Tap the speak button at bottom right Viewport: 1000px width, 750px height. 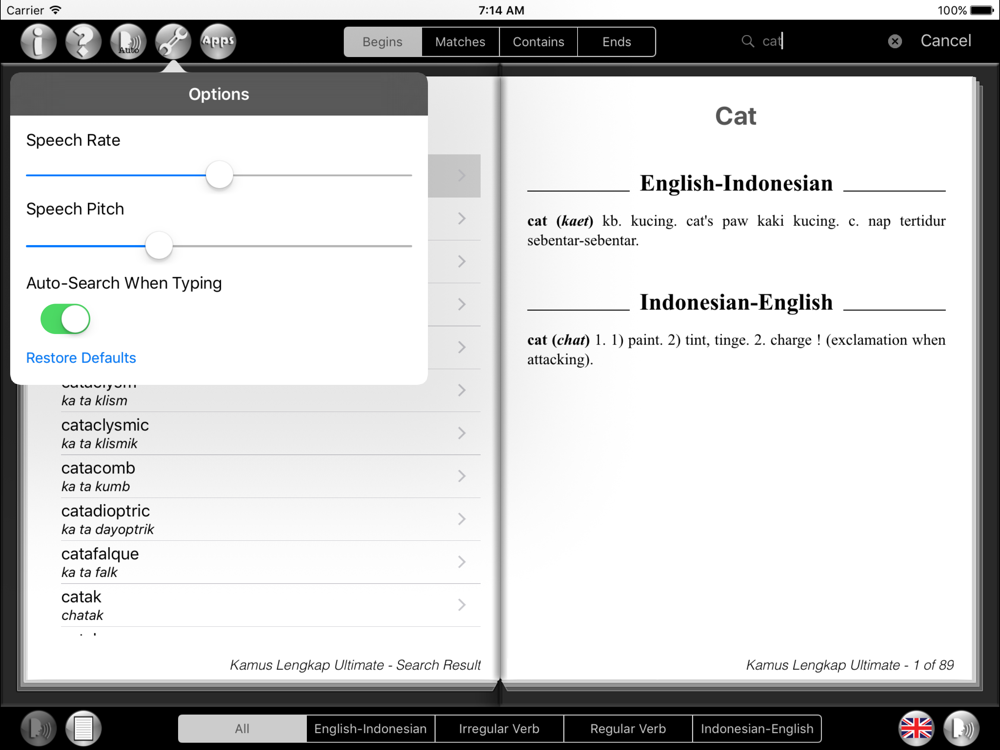pyautogui.click(x=961, y=728)
